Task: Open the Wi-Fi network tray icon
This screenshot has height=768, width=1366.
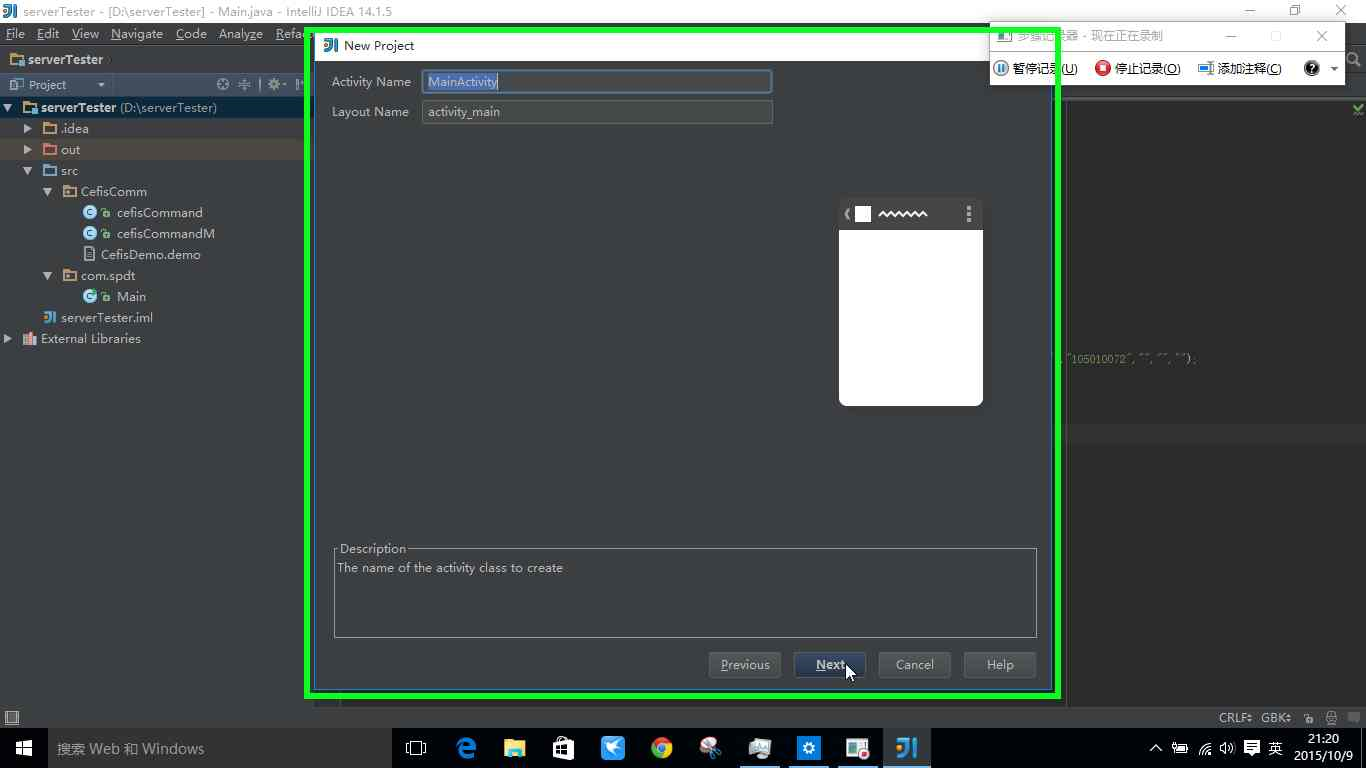Action: point(1205,748)
